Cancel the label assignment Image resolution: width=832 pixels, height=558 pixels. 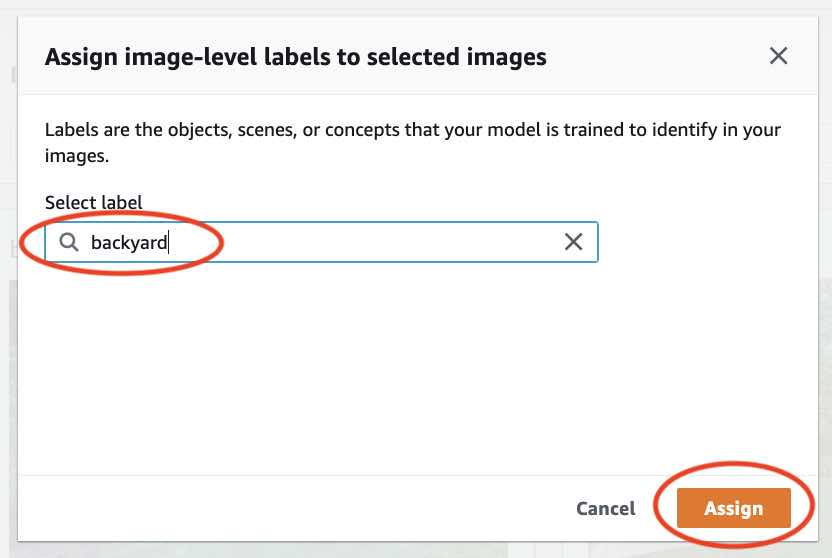(605, 508)
